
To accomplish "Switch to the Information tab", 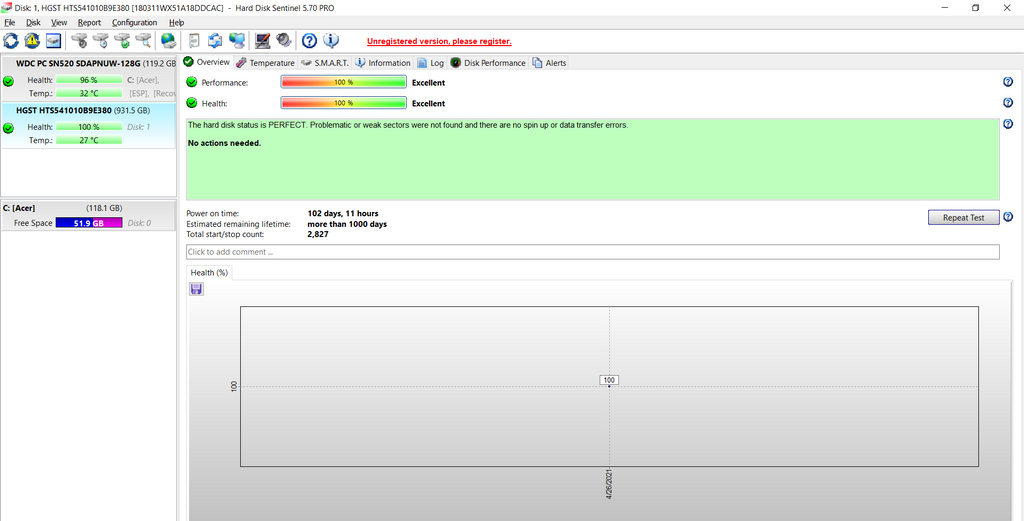I will 383,63.
